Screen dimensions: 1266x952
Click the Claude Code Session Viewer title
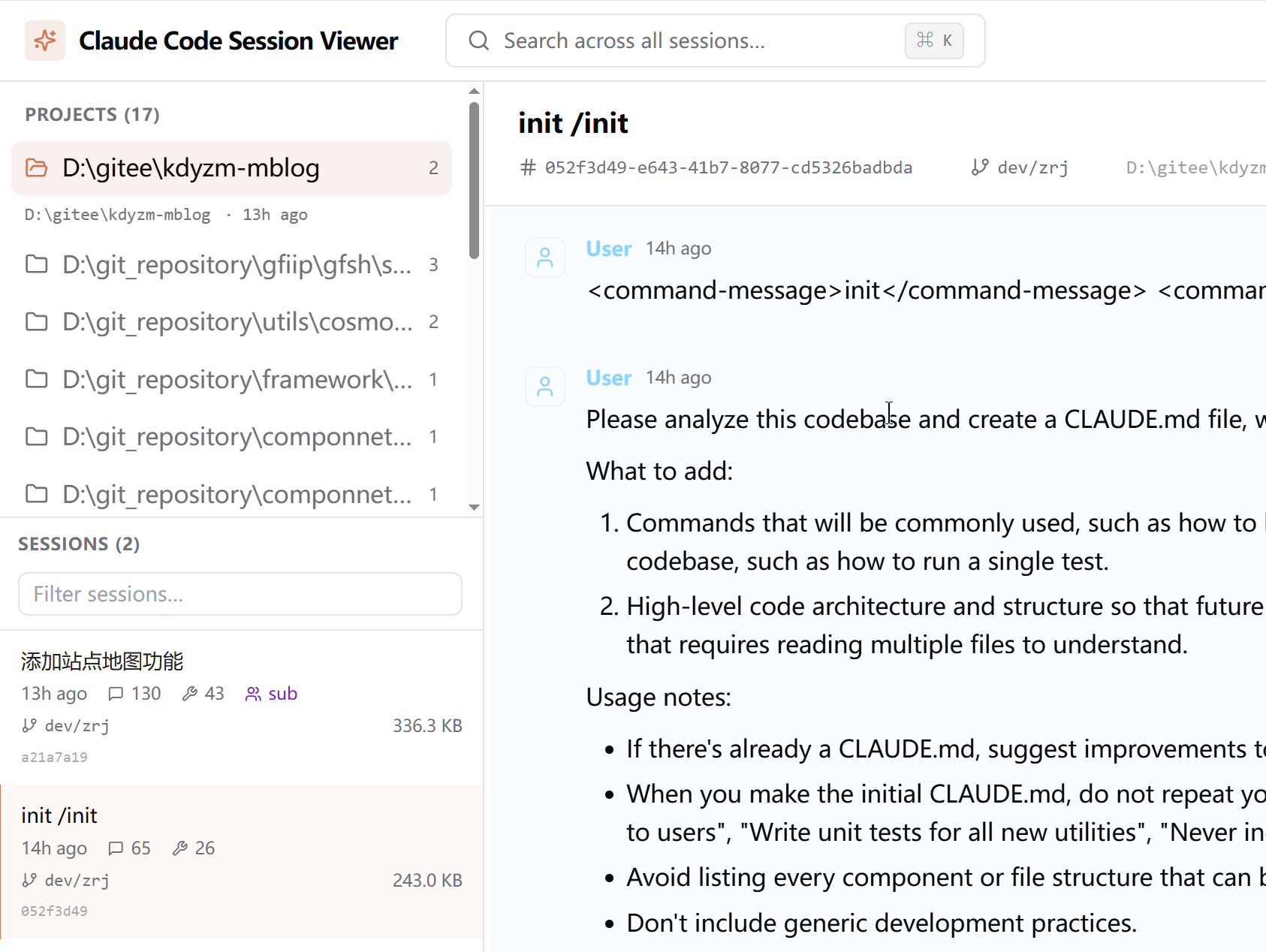[x=239, y=41]
